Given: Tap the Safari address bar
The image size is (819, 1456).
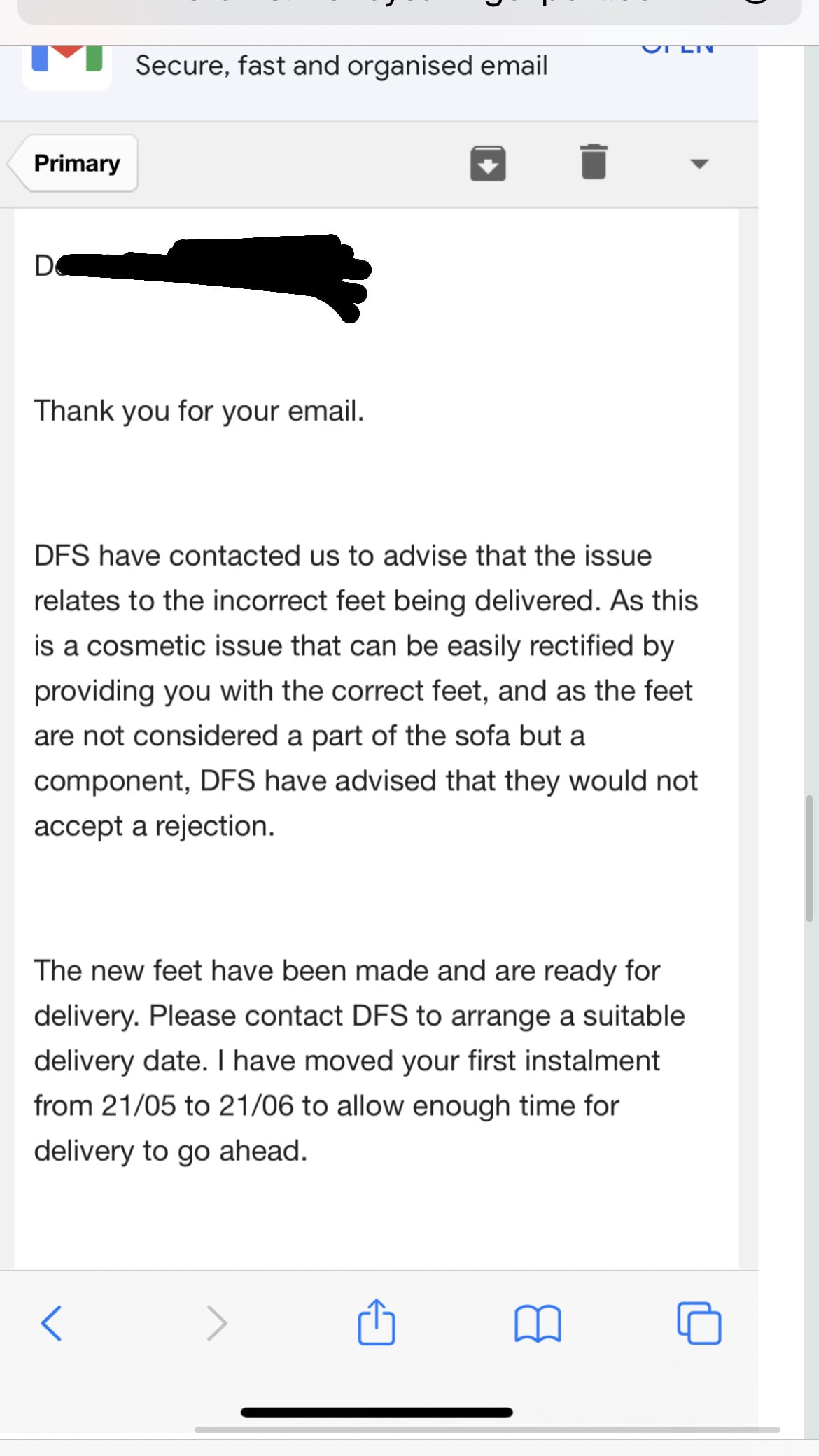Looking at the screenshot, I should 409,11.
